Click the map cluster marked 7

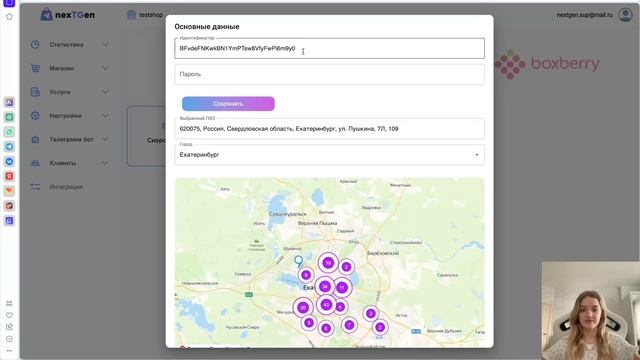click(349, 325)
